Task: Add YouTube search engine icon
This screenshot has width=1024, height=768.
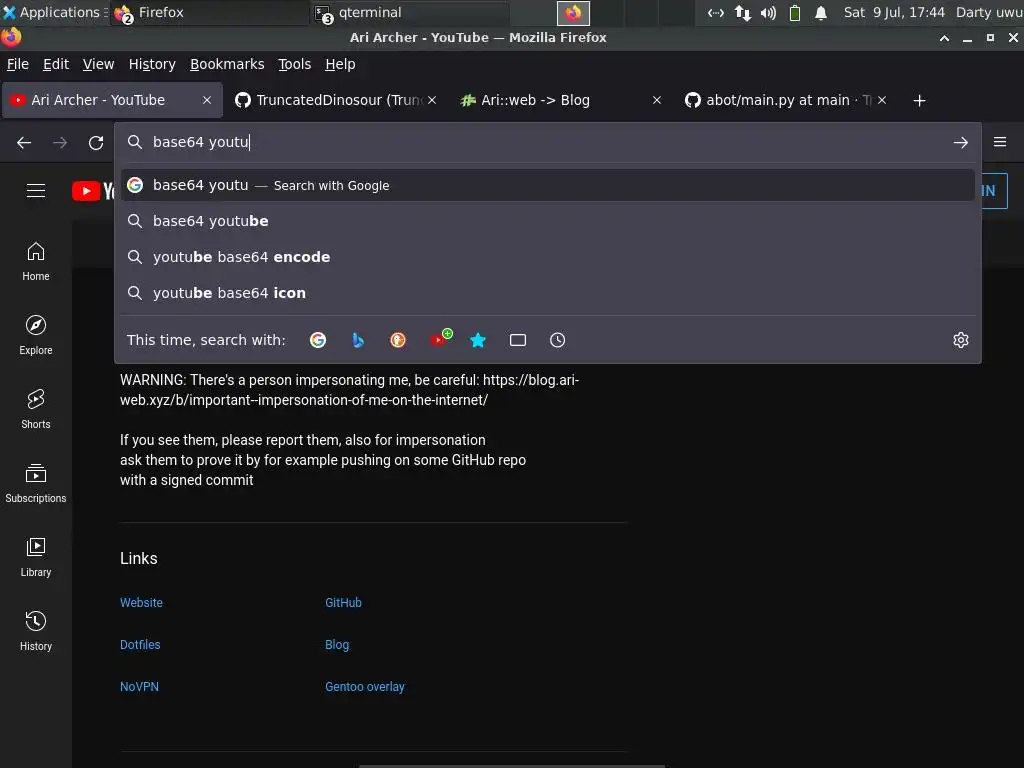Action: [x=440, y=338]
